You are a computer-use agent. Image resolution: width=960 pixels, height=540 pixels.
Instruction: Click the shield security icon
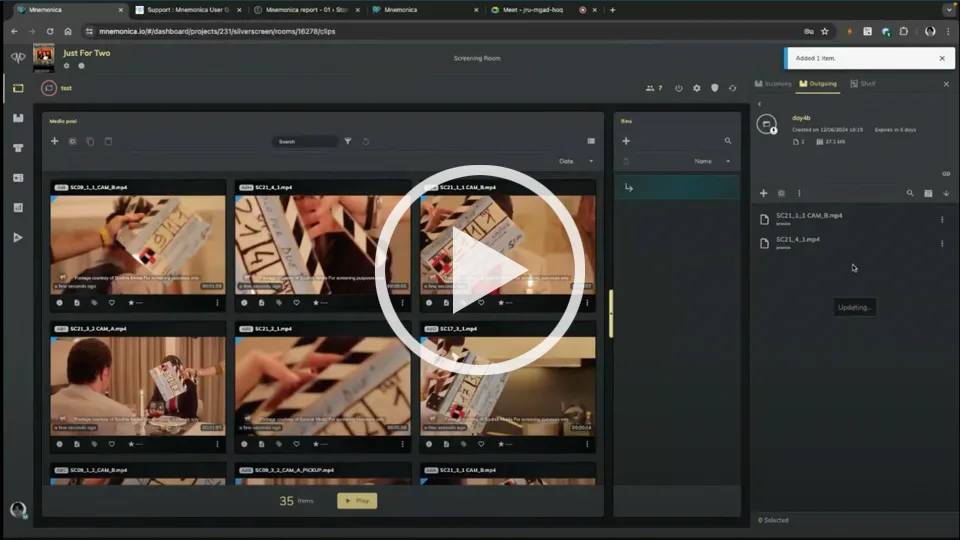coord(714,88)
